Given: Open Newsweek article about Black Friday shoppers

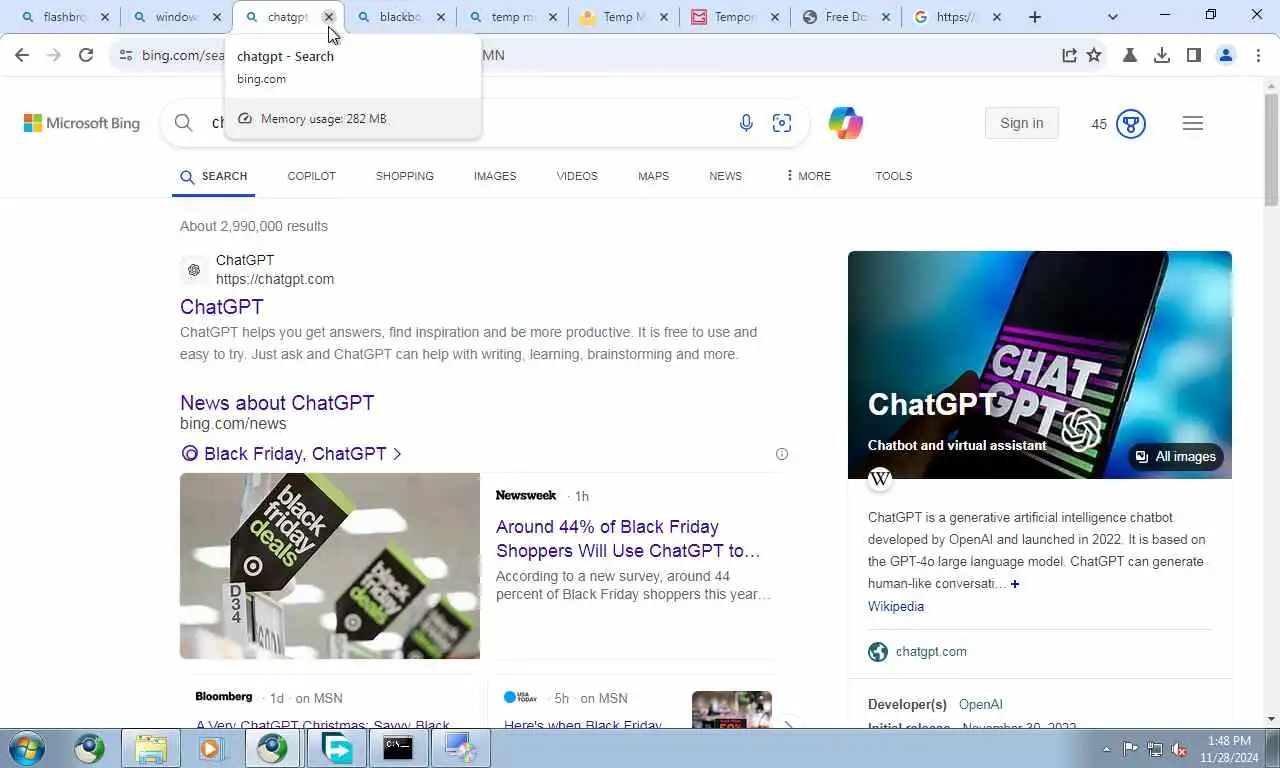Looking at the screenshot, I should (x=628, y=539).
